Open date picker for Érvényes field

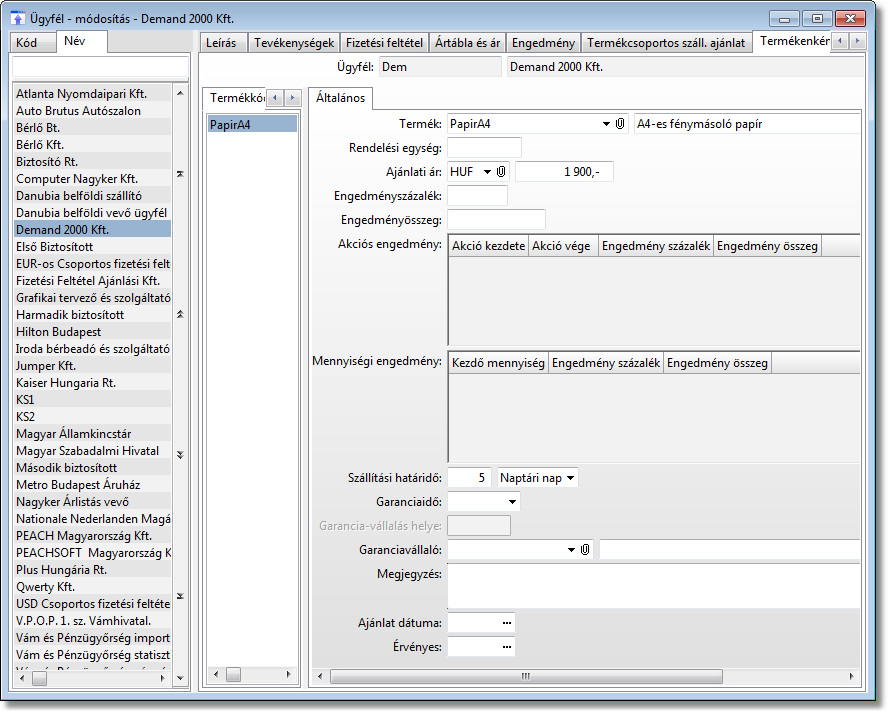pos(507,648)
